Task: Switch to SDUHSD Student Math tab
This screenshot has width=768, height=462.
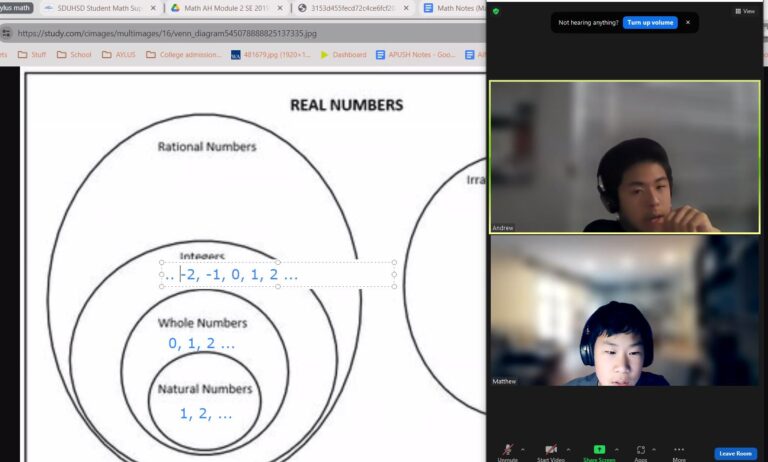Action: [x=98, y=8]
